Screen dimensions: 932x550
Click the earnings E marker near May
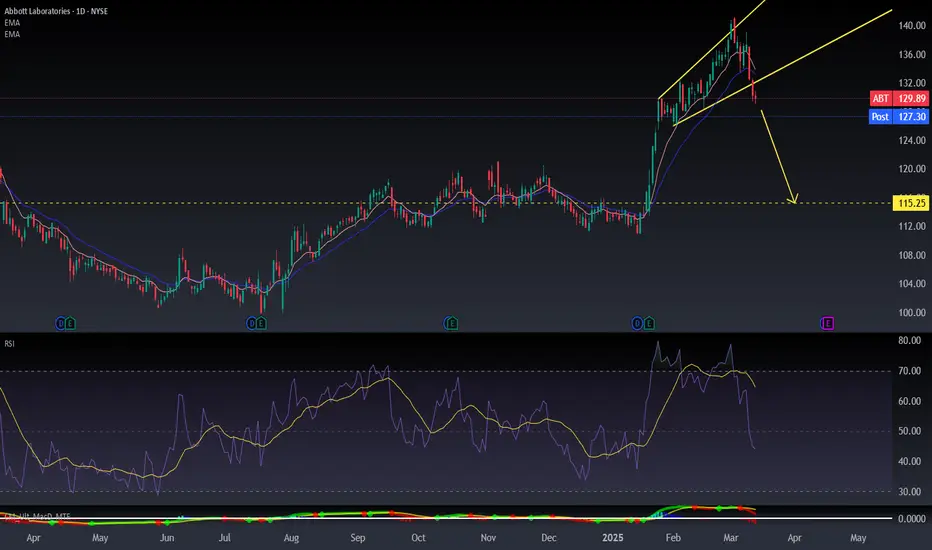click(71, 323)
